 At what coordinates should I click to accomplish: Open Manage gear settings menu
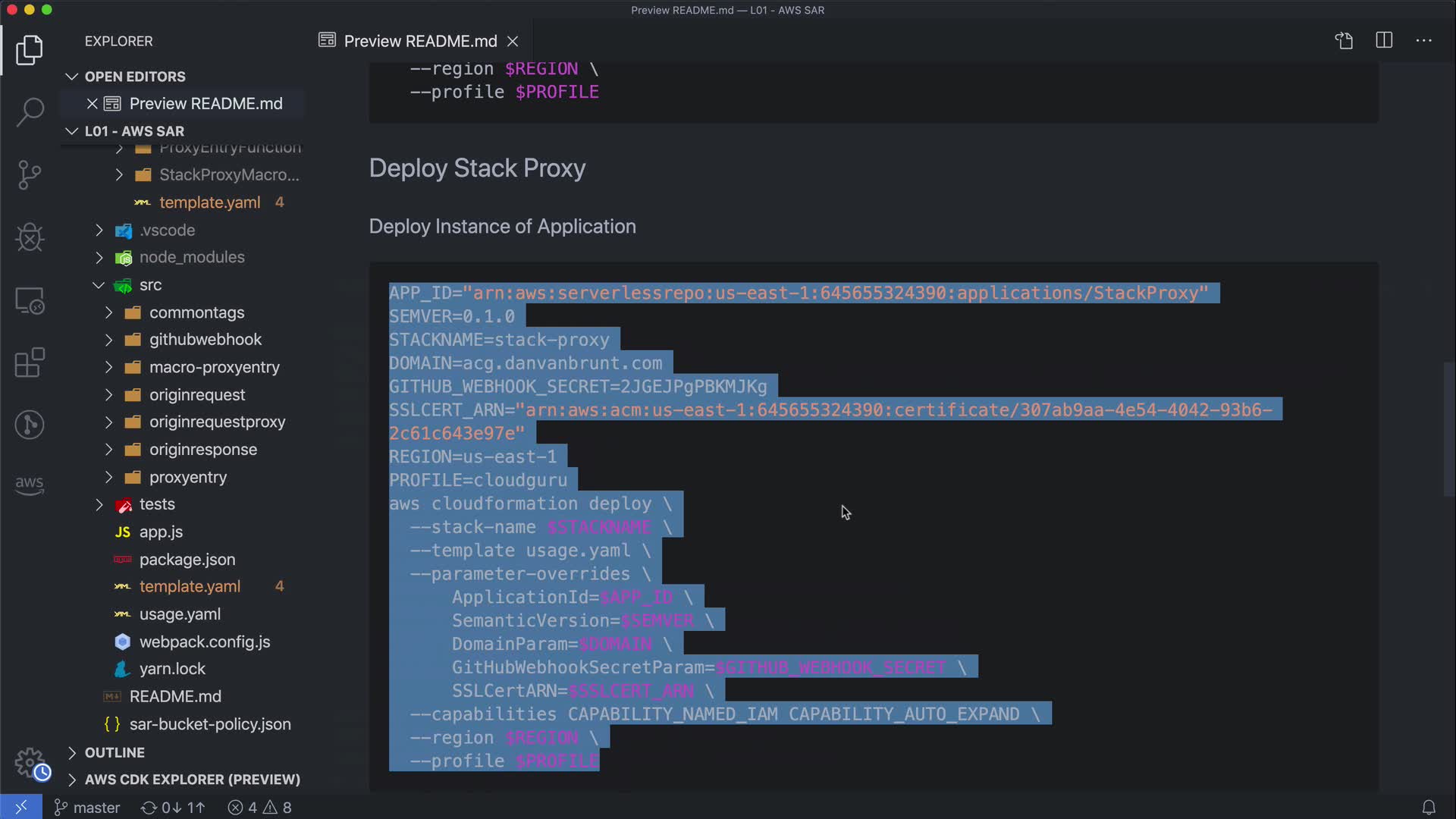(x=30, y=762)
